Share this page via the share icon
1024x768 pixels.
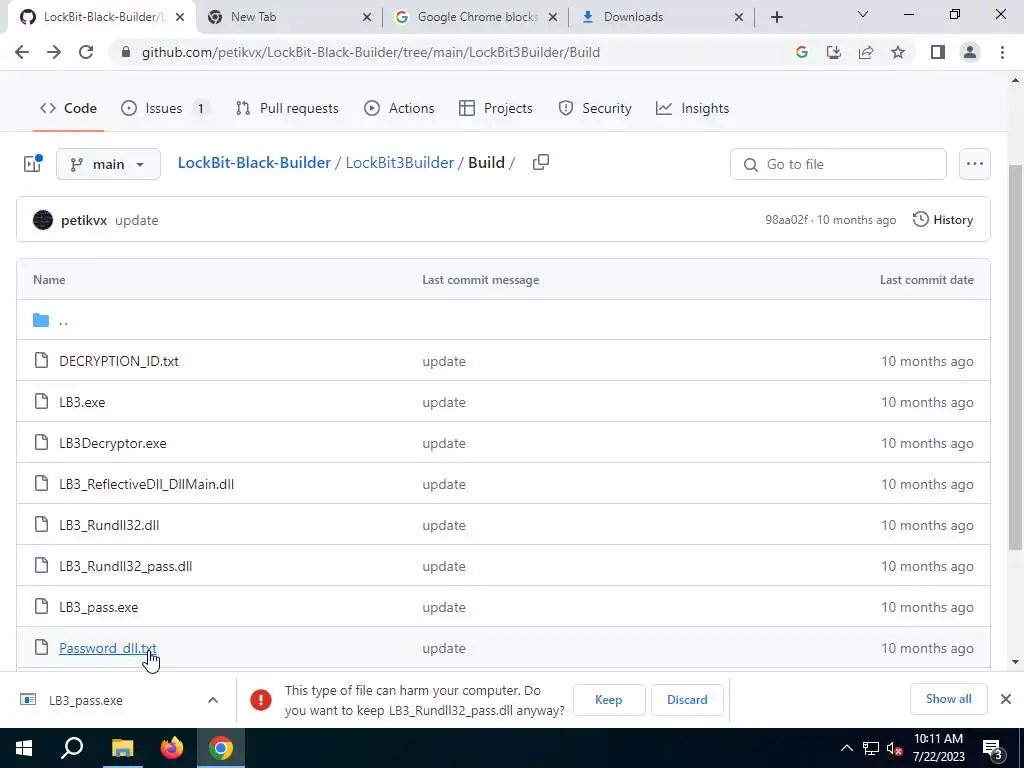pos(866,52)
